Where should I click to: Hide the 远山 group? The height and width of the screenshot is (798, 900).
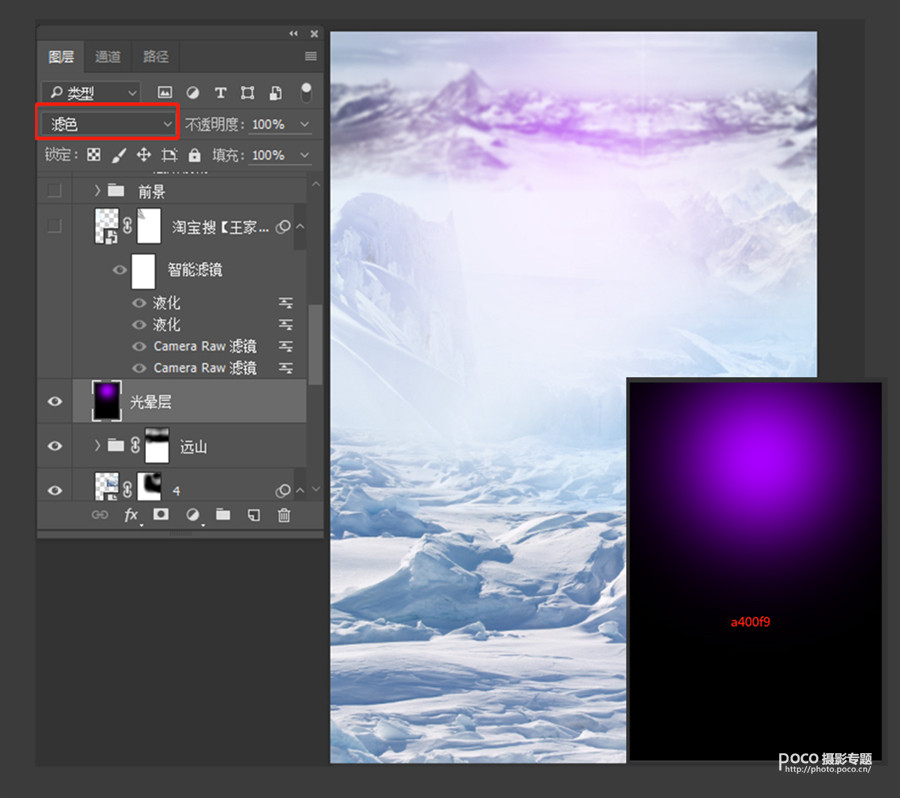click(x=55, y=446)
